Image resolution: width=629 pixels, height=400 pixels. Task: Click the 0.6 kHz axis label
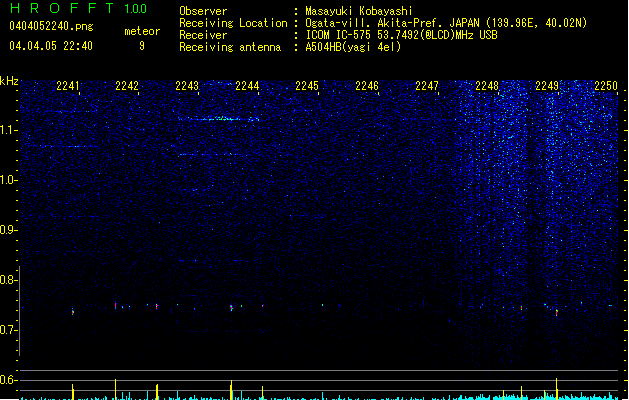click(x=9, y=380)
